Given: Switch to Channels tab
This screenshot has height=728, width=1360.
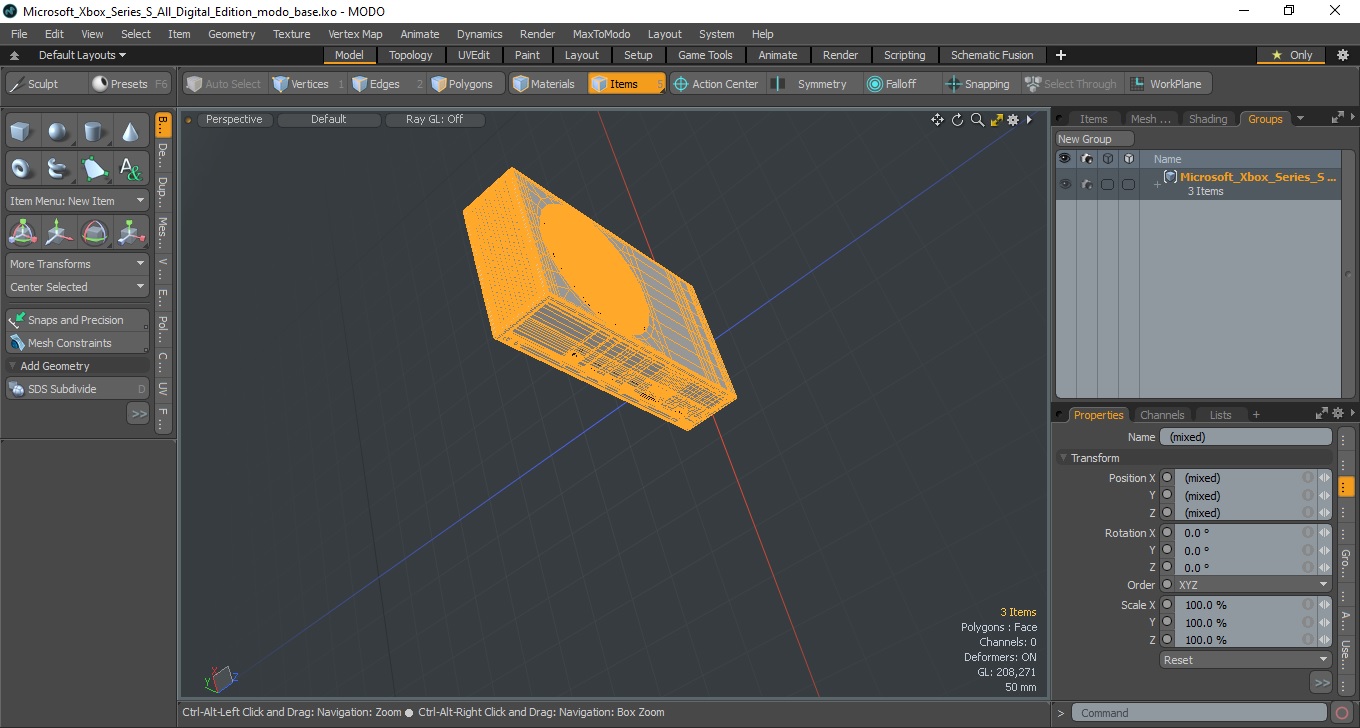Looking at the screenshot, I should [1162, 415].
